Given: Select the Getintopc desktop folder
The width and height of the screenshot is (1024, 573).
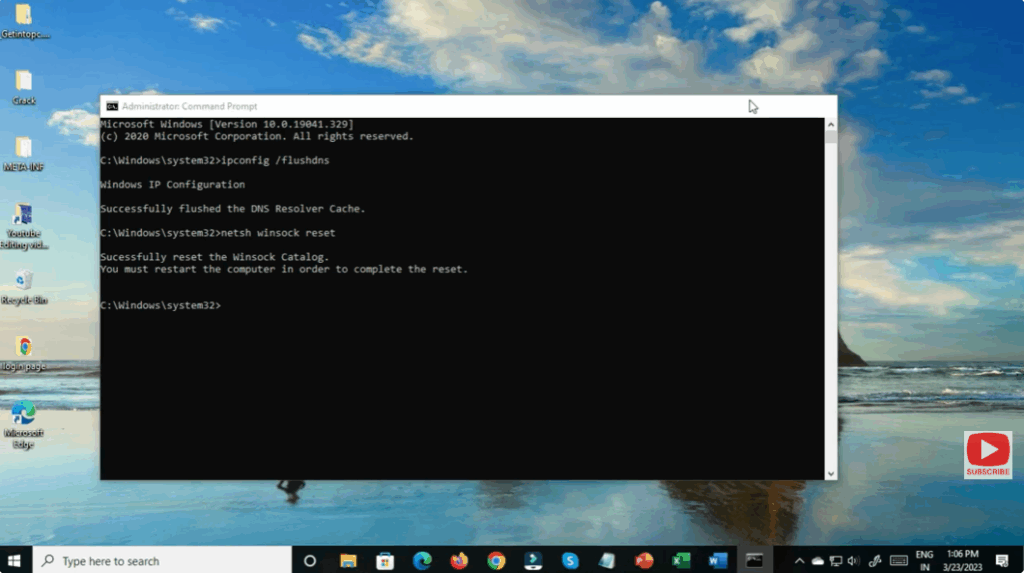Looking at the screenshot, I should click(x=25, y=22).
